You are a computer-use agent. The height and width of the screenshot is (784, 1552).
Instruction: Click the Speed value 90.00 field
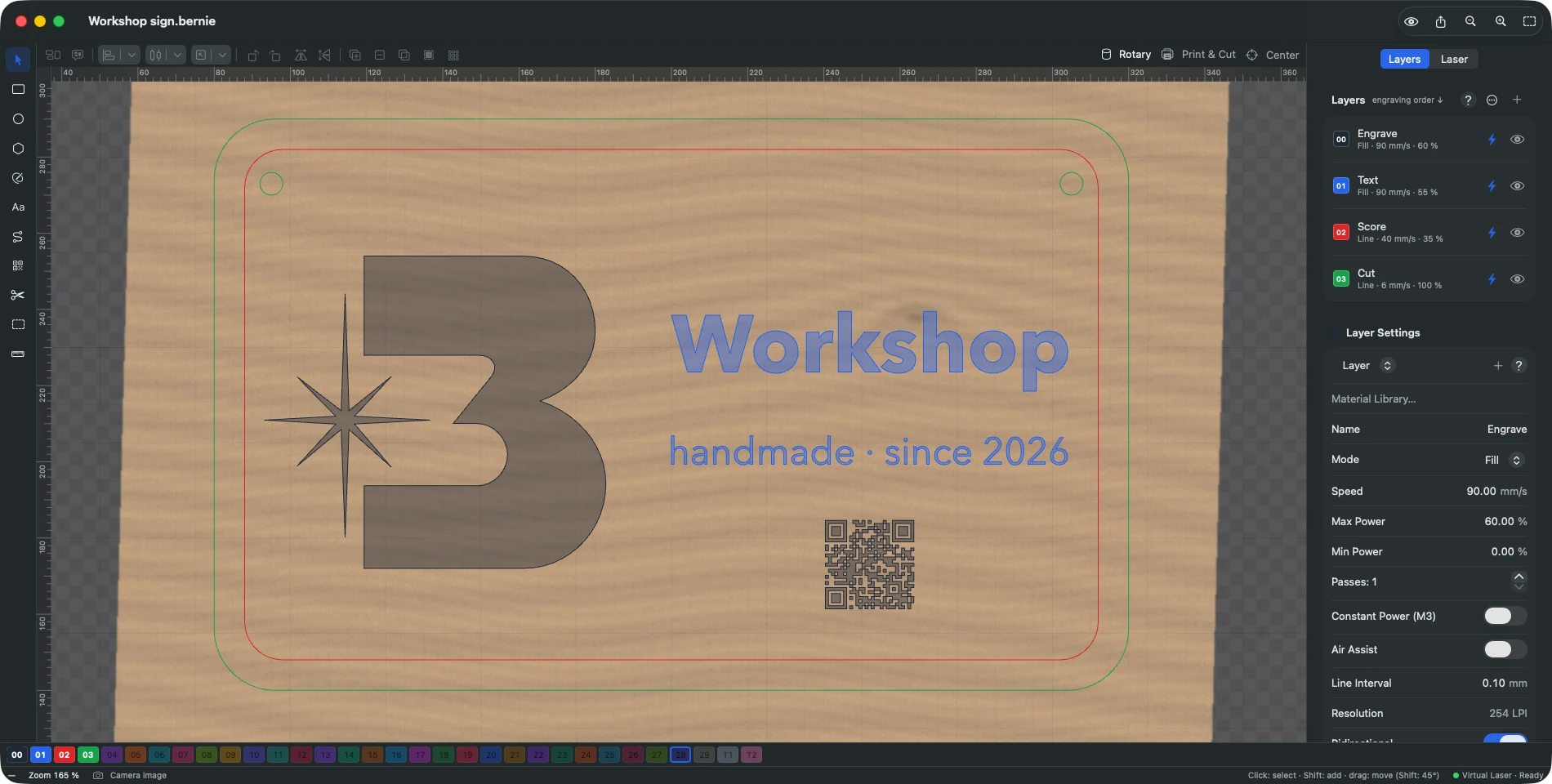pyautogui.click(x=1496, y=491)
